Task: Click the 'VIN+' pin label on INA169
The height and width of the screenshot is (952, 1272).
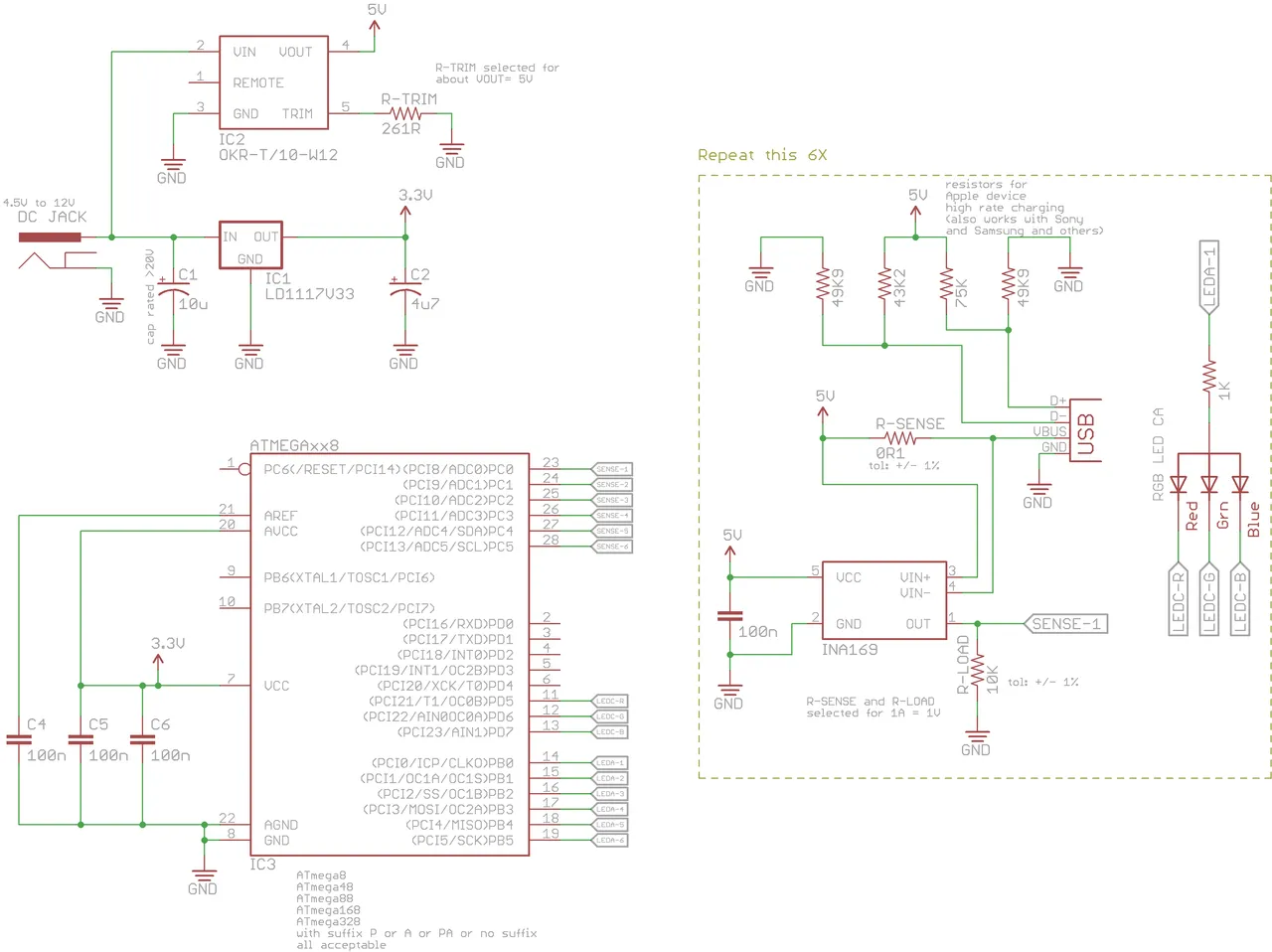Action: (915, 577)
